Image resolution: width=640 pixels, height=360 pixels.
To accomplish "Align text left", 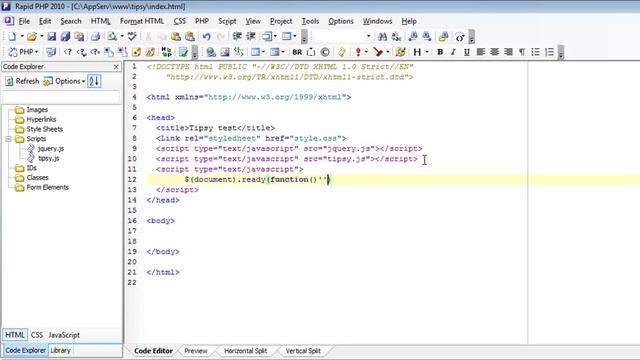I will (481, 52).
